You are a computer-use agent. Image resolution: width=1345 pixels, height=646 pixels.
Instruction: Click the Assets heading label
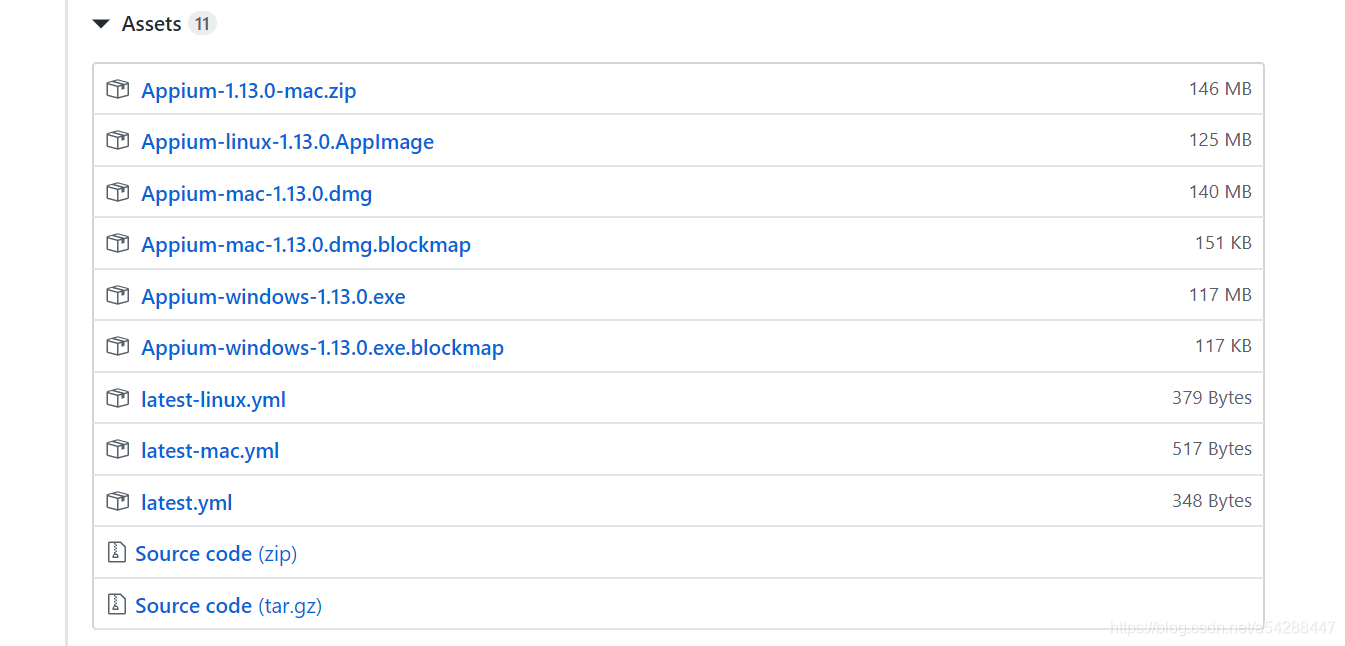pos(152,24)
